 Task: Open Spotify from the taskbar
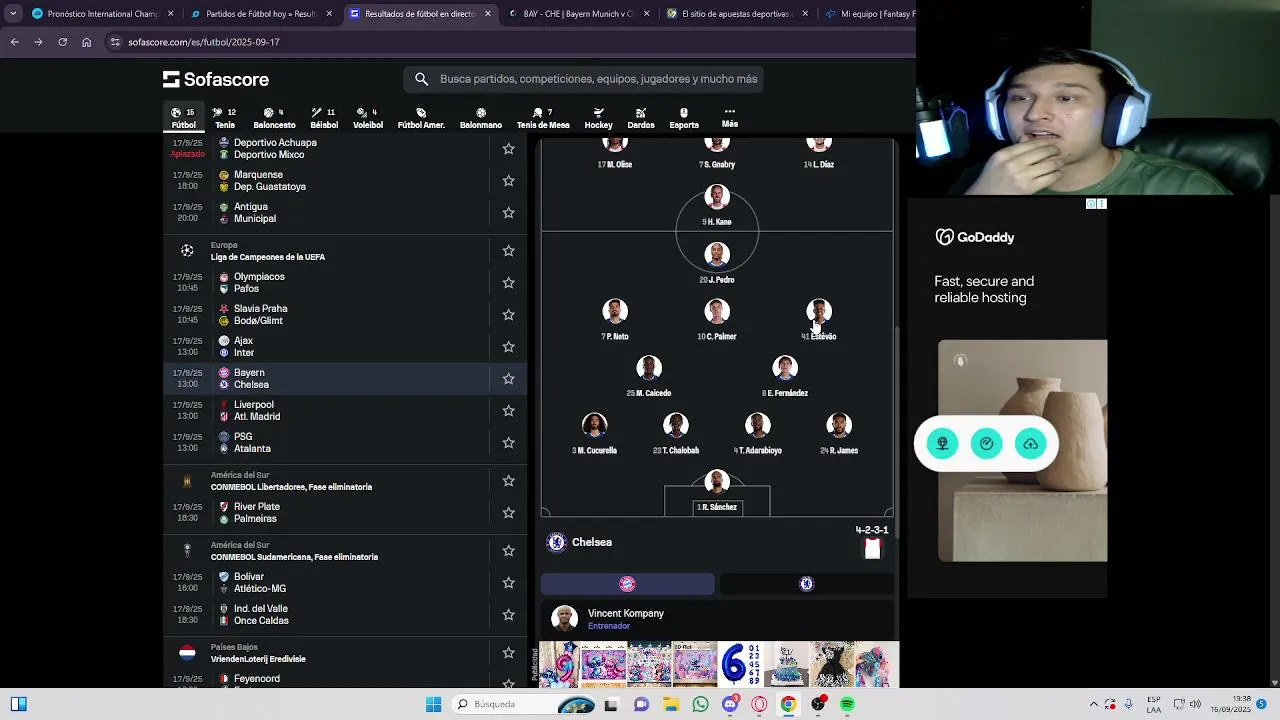[847, 704]
